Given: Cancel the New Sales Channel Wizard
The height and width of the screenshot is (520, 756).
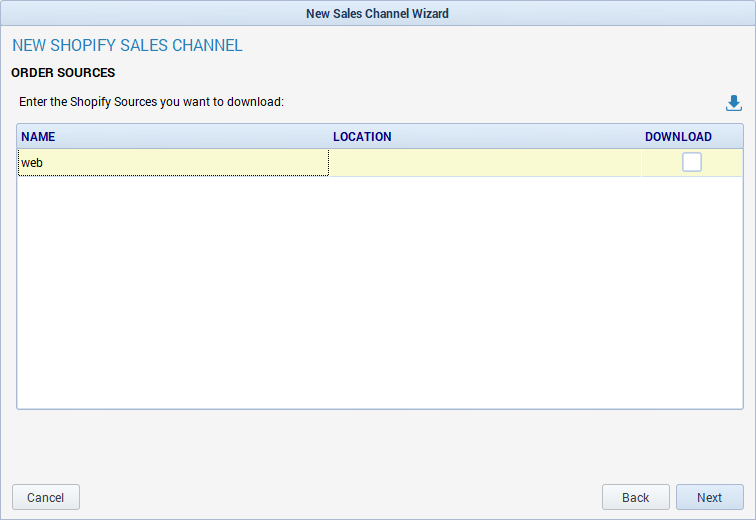Looking at the screenshot, I should (46, 497).
